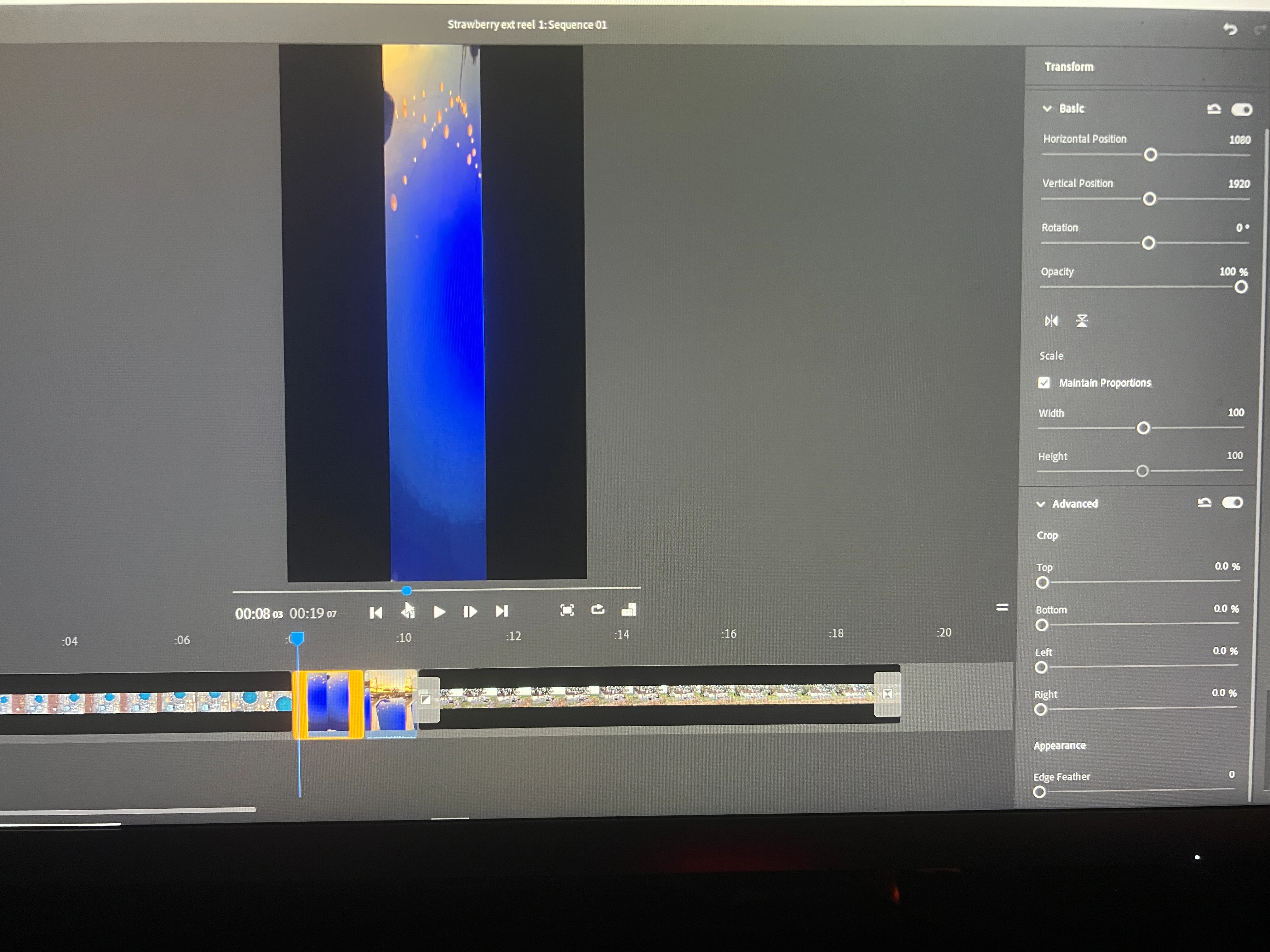Screen dimensions: 1270x952
Task: Collapse the Basic section
Action: [1047, 109]
